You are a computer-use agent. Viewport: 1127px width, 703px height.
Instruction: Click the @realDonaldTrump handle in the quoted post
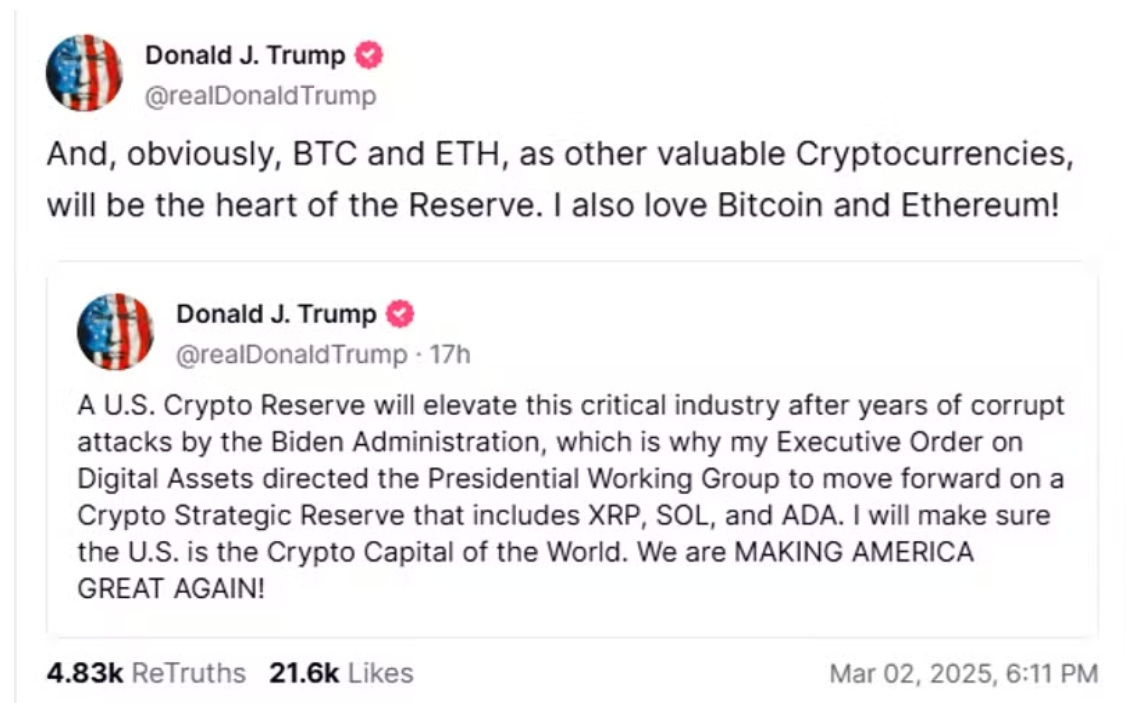pyautogui.click(x=292, y=354)
